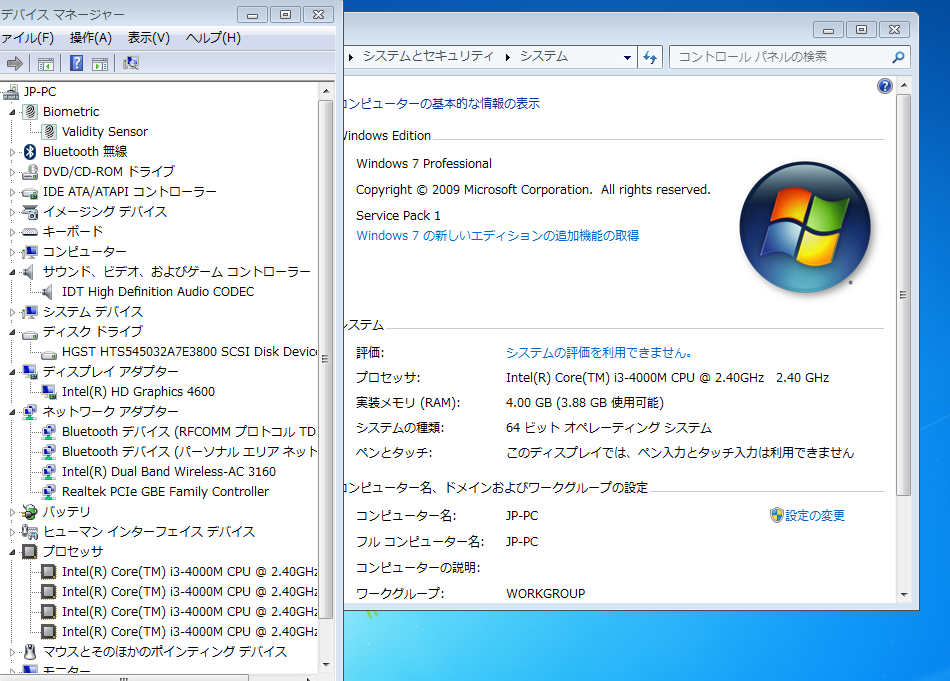Viewport: 950px width, 681px height.
Task: Click the プロセッサ chip category icon
Action: tap(30, 552)
